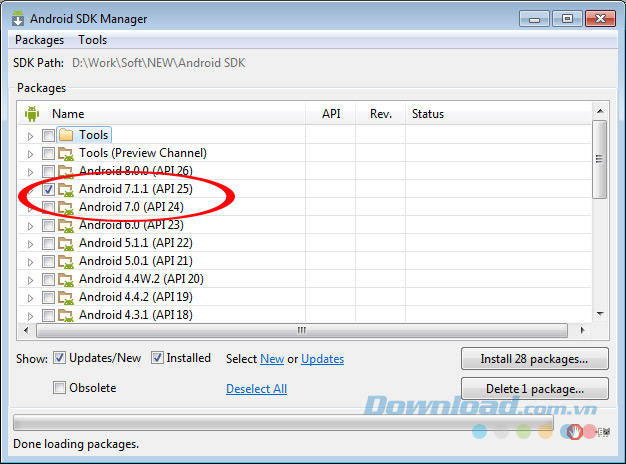Screen dimensions: 626x464
Task: Click the Android 8.0.0 (API 26) package icon
Action: [66, 171]
